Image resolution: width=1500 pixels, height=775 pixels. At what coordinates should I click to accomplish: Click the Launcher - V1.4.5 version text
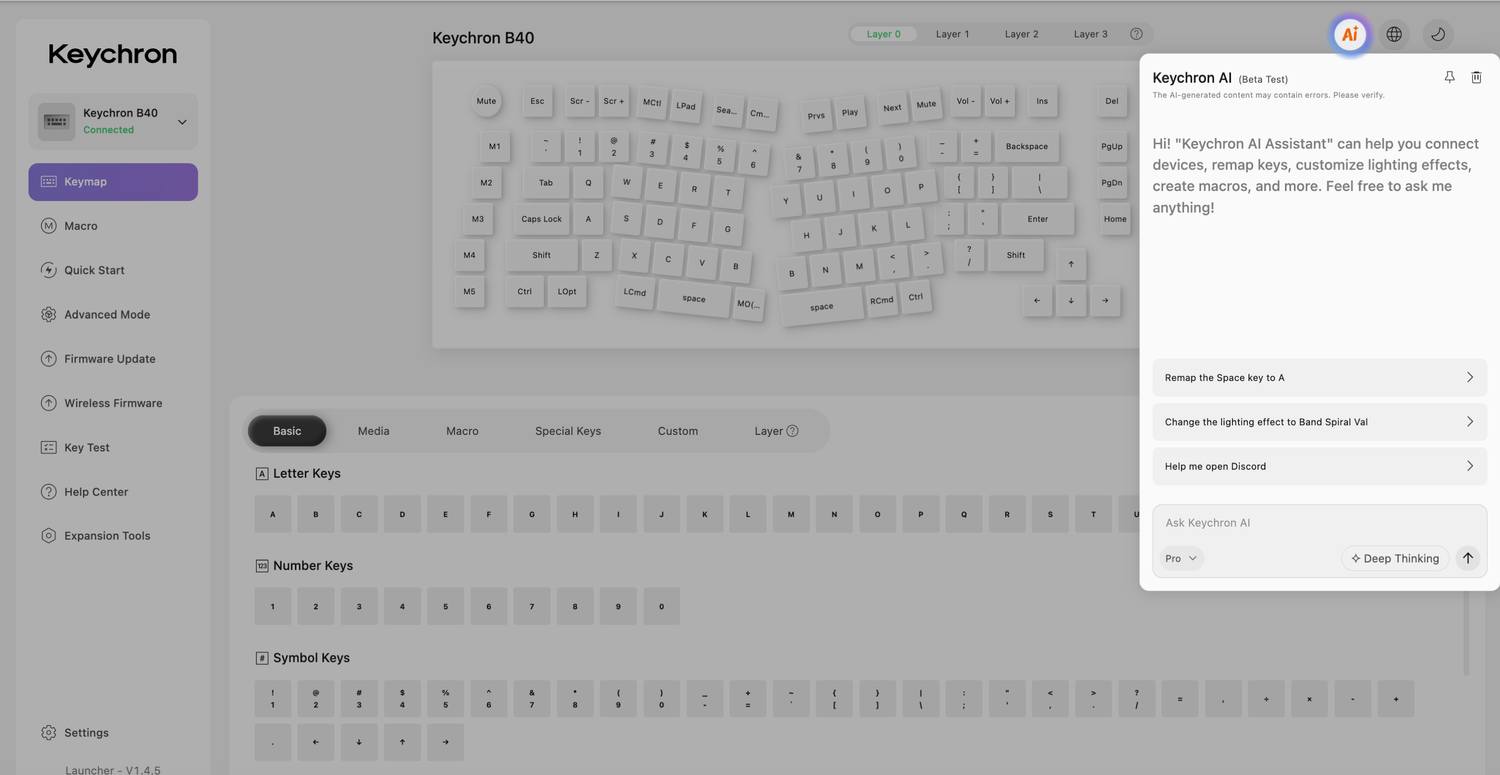113,770
